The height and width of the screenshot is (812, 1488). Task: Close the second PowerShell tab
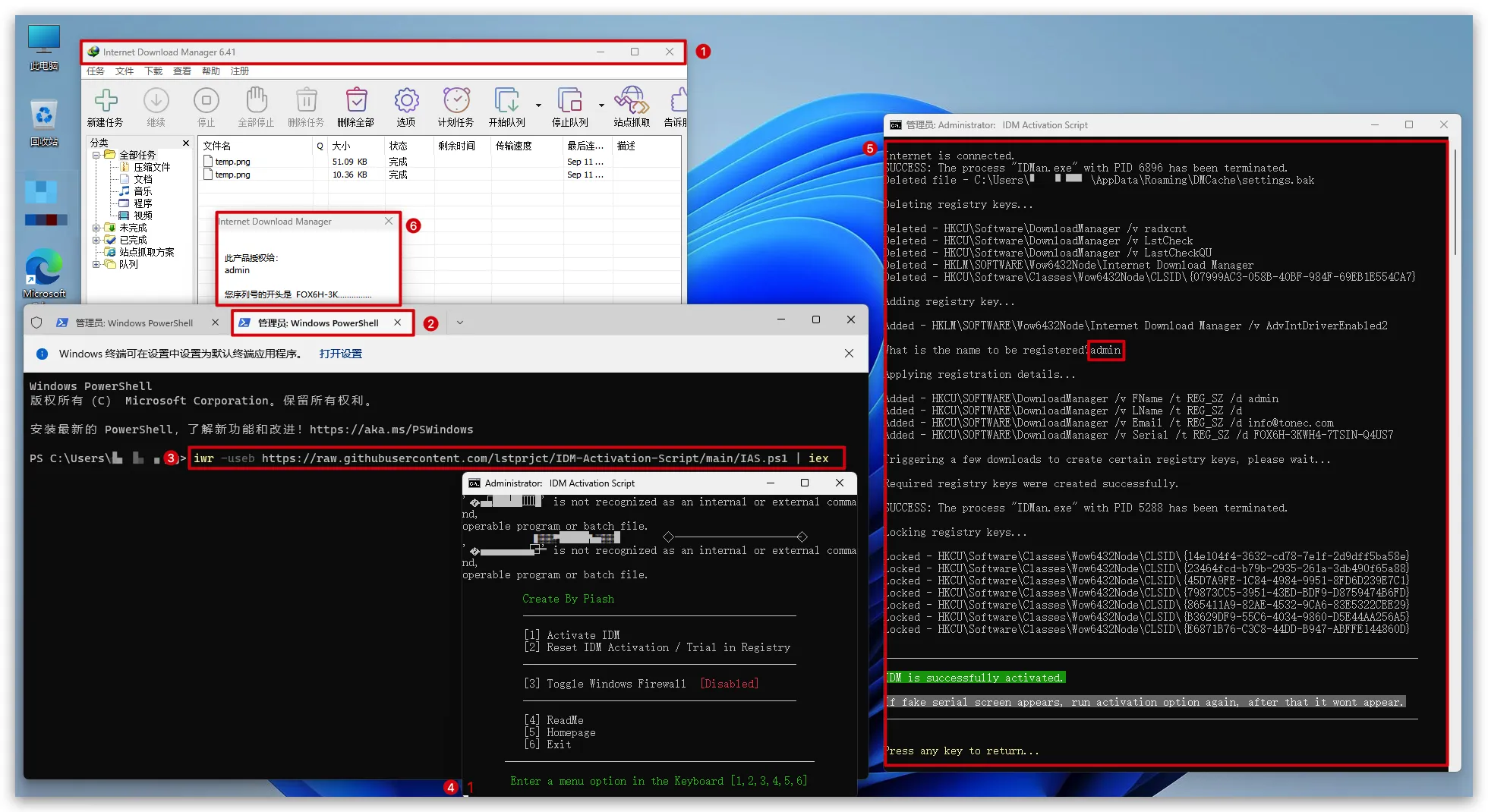click(x=397, y=323)
